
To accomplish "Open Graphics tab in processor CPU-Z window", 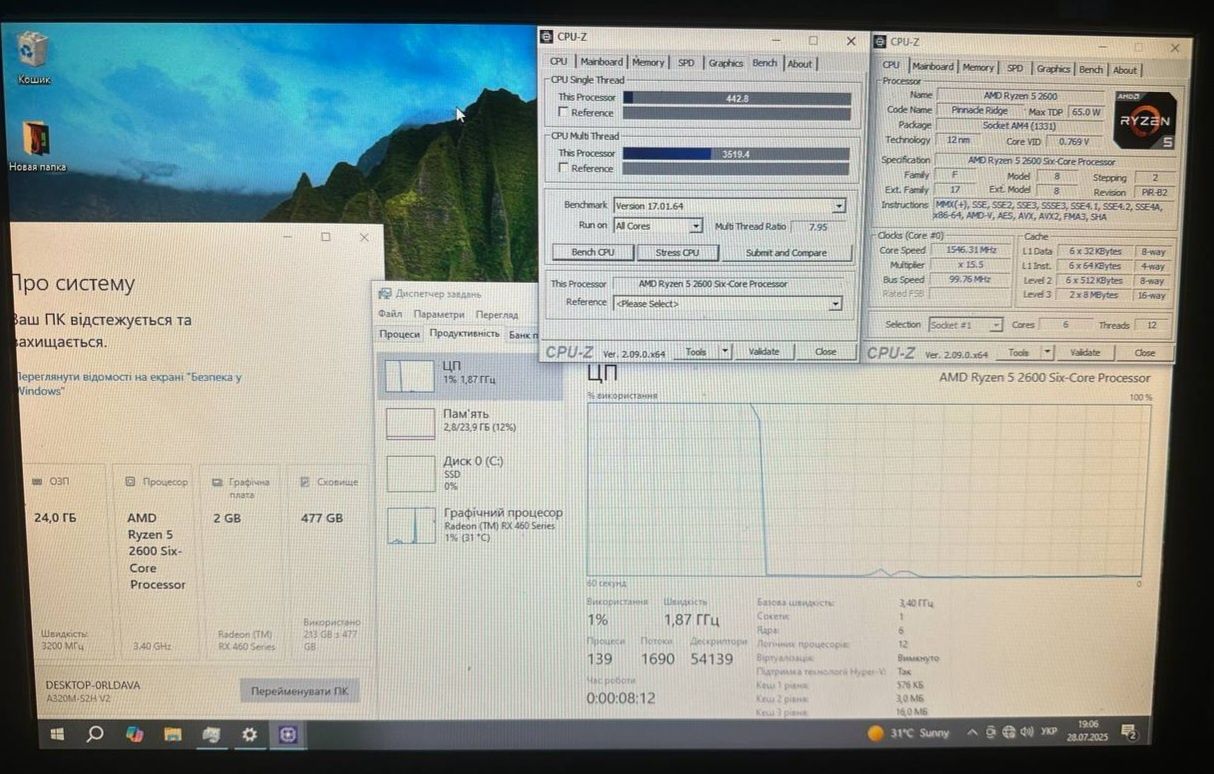I will pos(1053,69).
